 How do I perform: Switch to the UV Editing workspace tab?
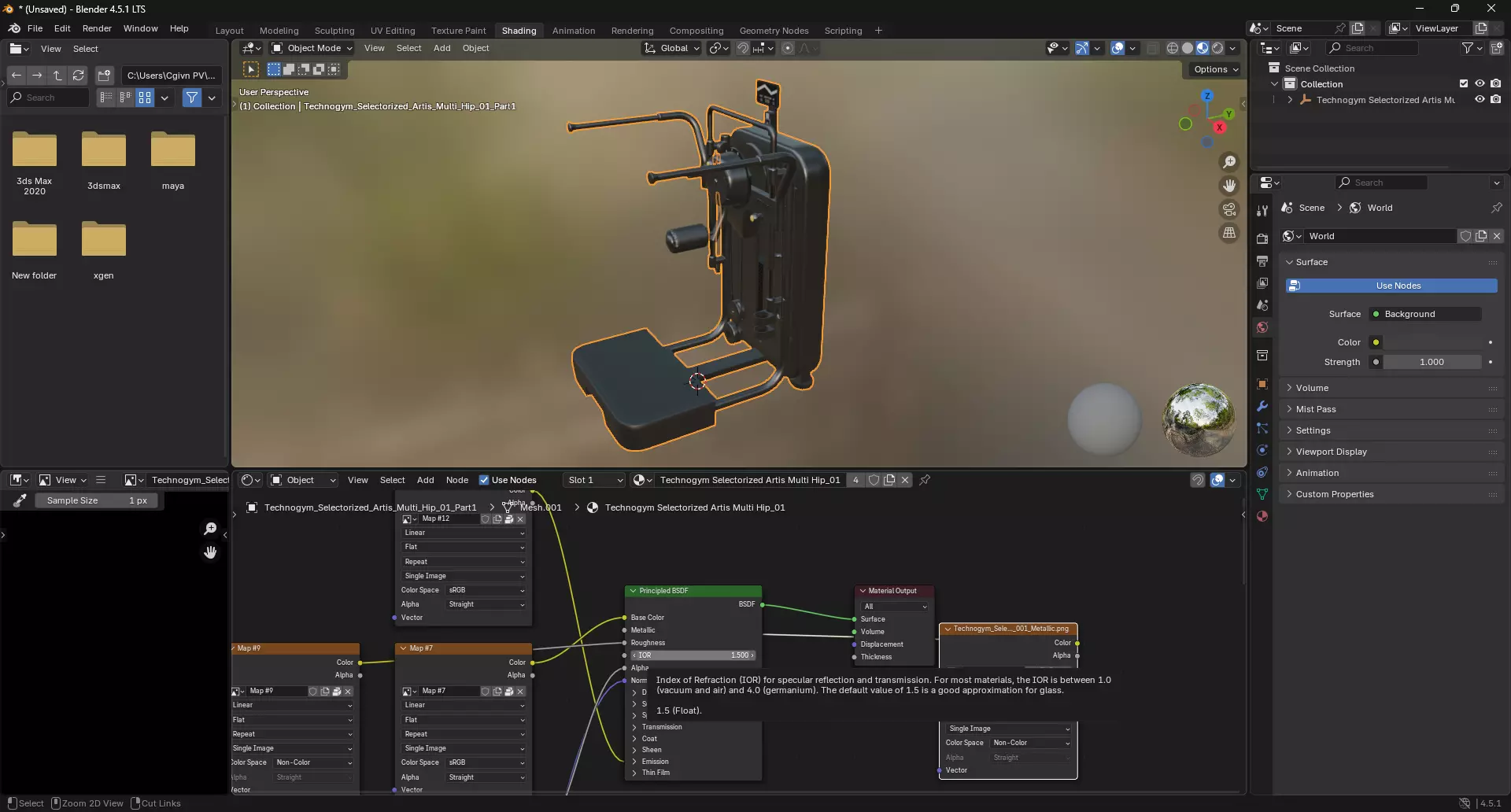tap(393, 31)
